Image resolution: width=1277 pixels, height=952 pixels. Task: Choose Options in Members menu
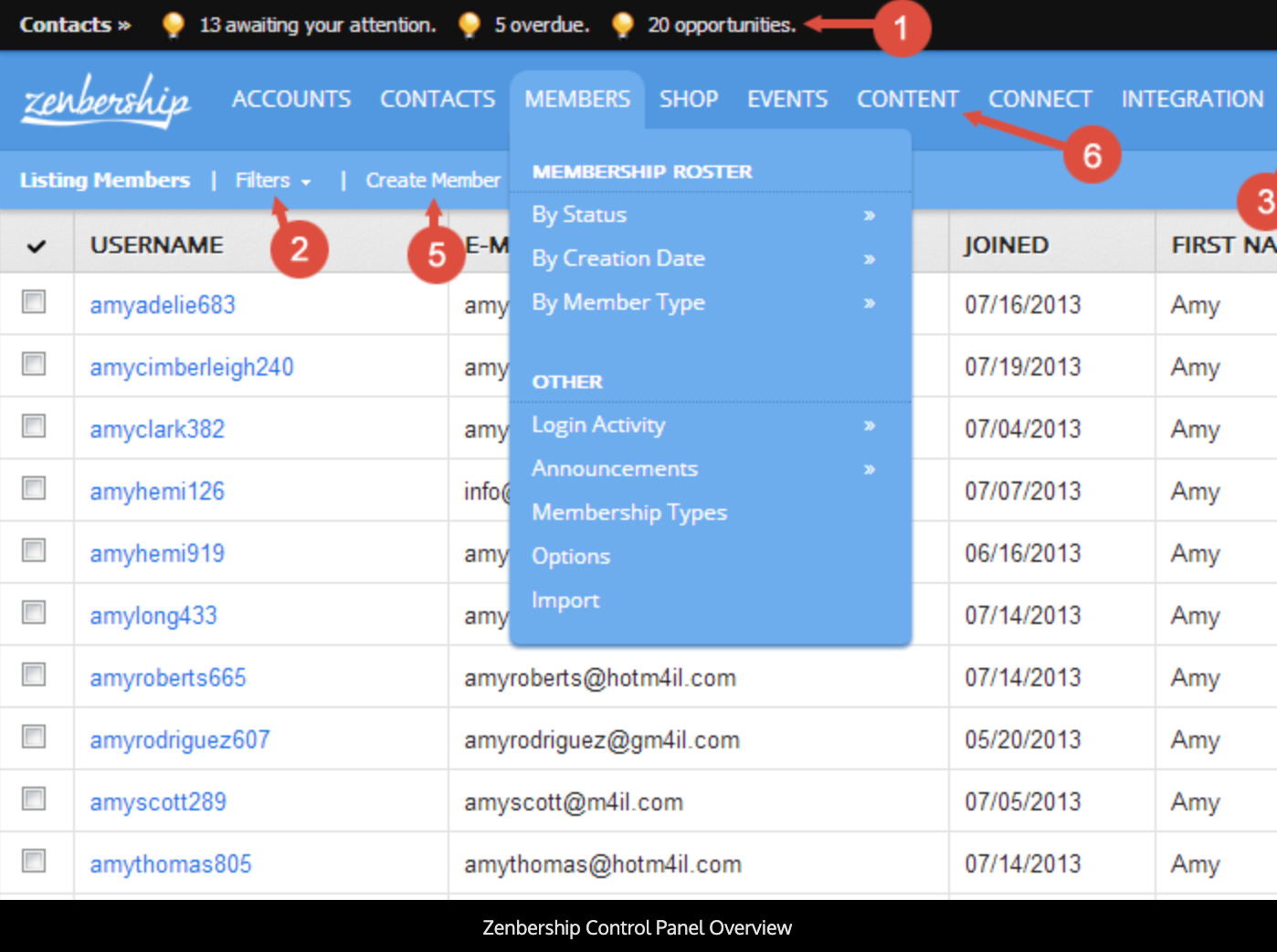tap(571, 556)
